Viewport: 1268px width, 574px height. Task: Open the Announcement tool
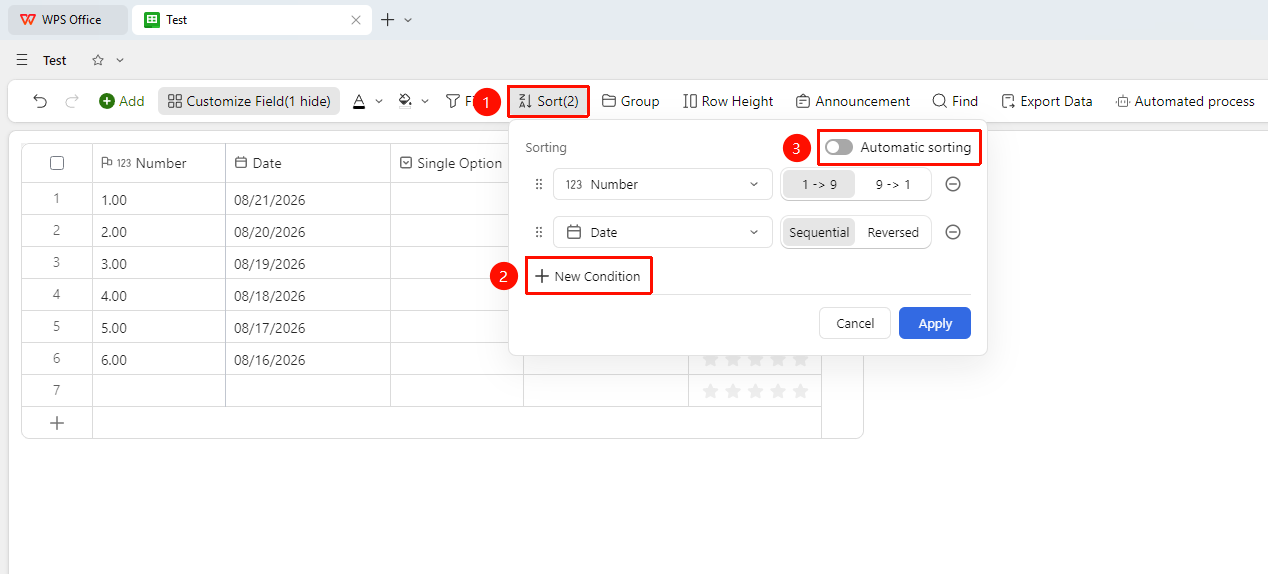coord(853,101)
